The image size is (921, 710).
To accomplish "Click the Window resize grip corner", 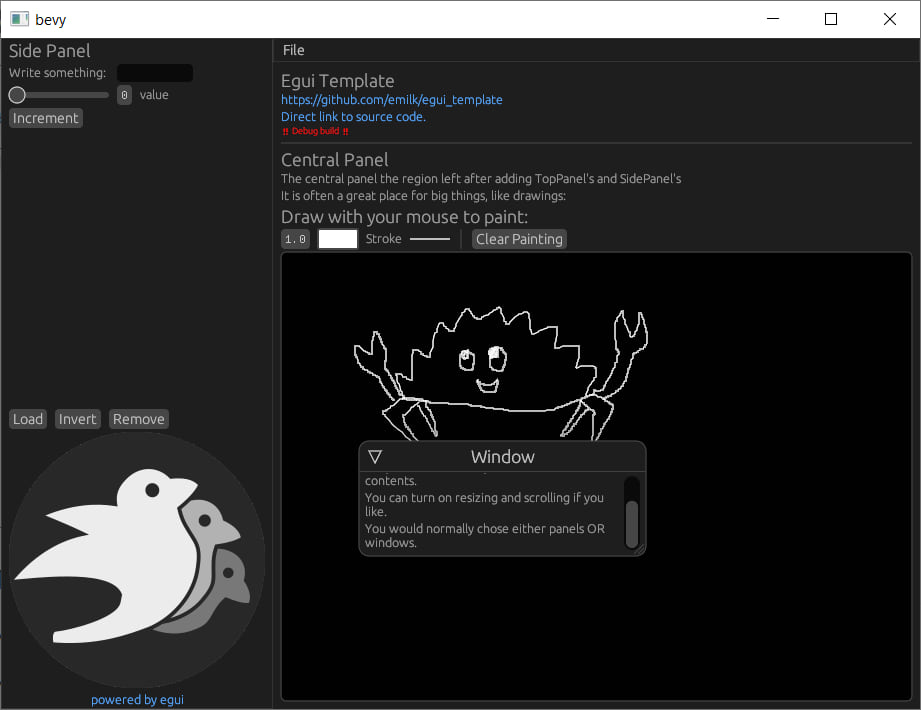I will point(640,549).
